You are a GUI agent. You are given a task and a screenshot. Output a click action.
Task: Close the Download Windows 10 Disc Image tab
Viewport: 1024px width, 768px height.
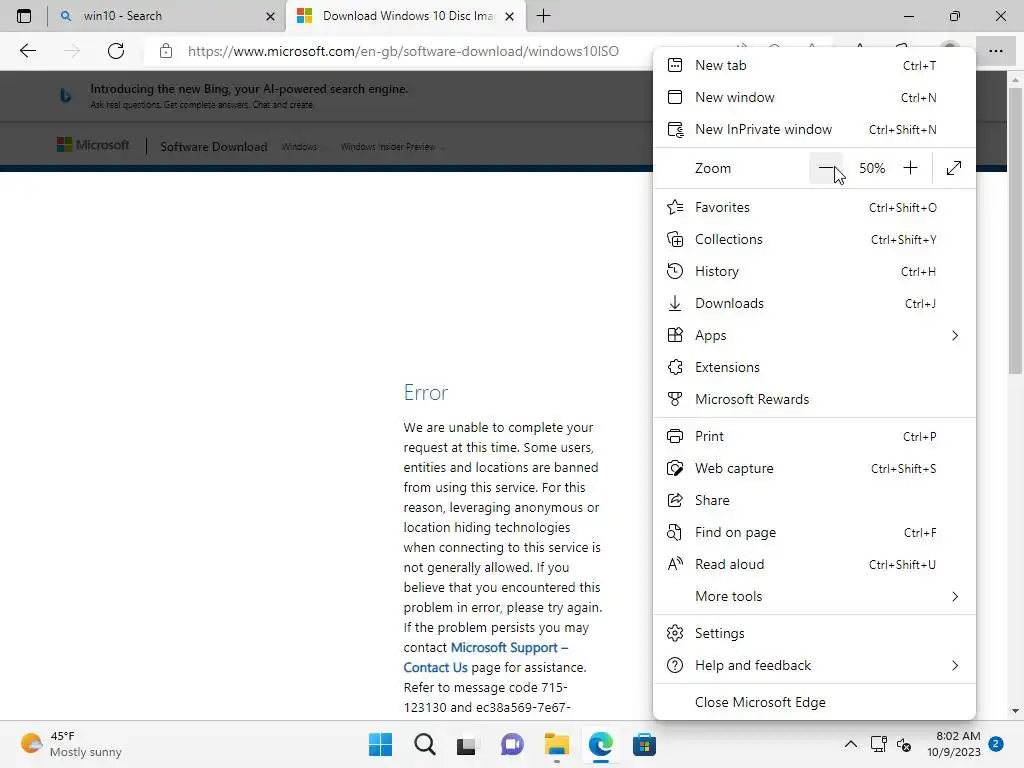point(509,16)
